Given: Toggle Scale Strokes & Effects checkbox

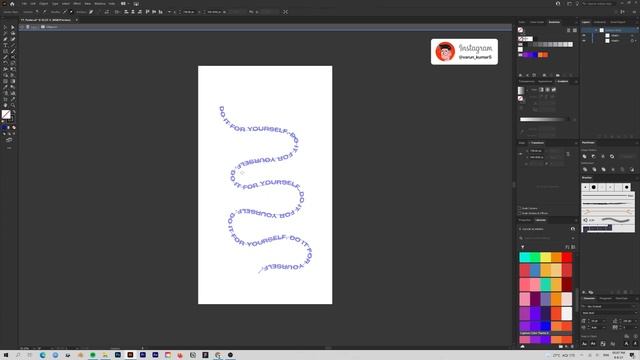Looking at the screenshot, I should point(520,213).
